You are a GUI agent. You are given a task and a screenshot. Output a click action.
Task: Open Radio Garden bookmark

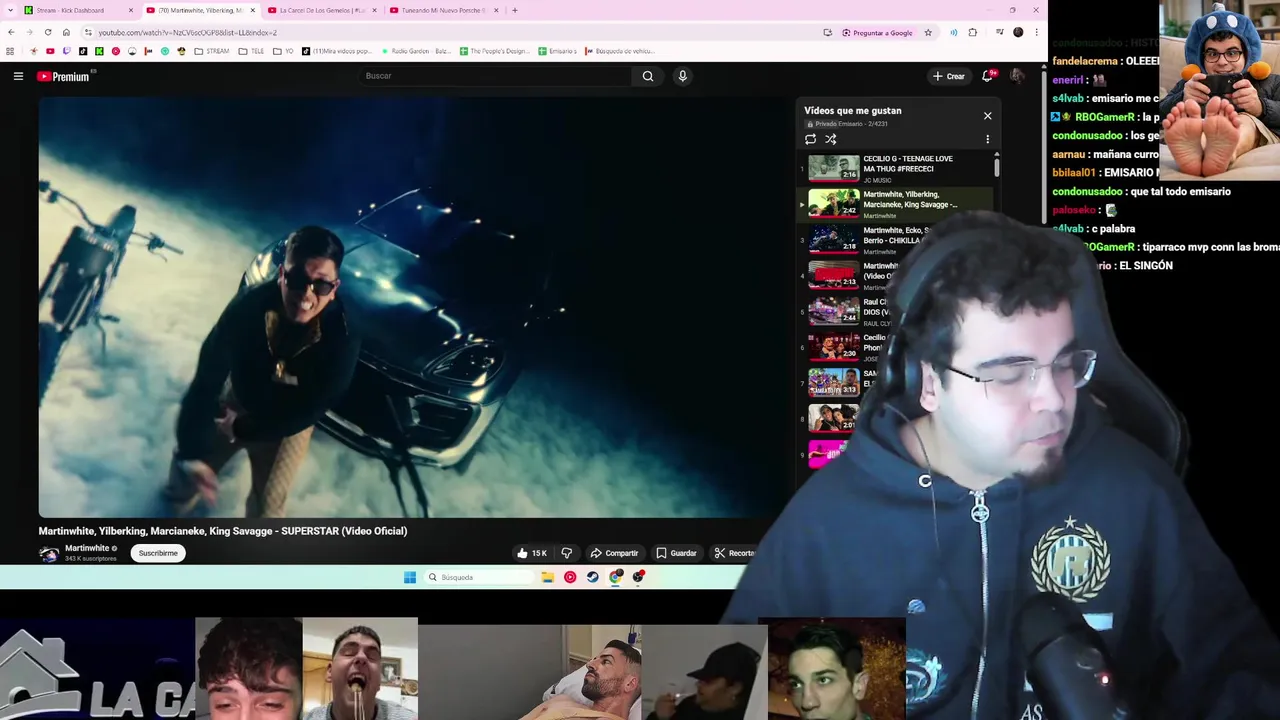(x=415, y=51)
